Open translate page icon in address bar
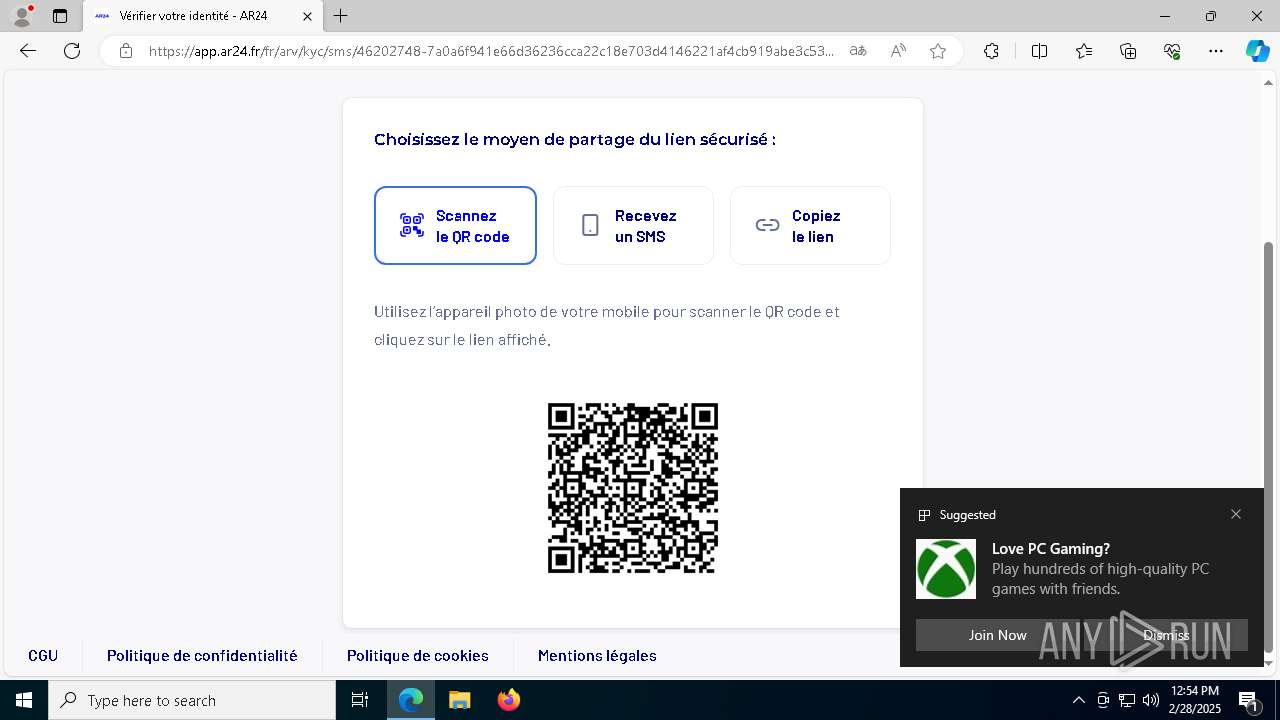This screenshot has width=1280, height=720. tap(858, 51)
